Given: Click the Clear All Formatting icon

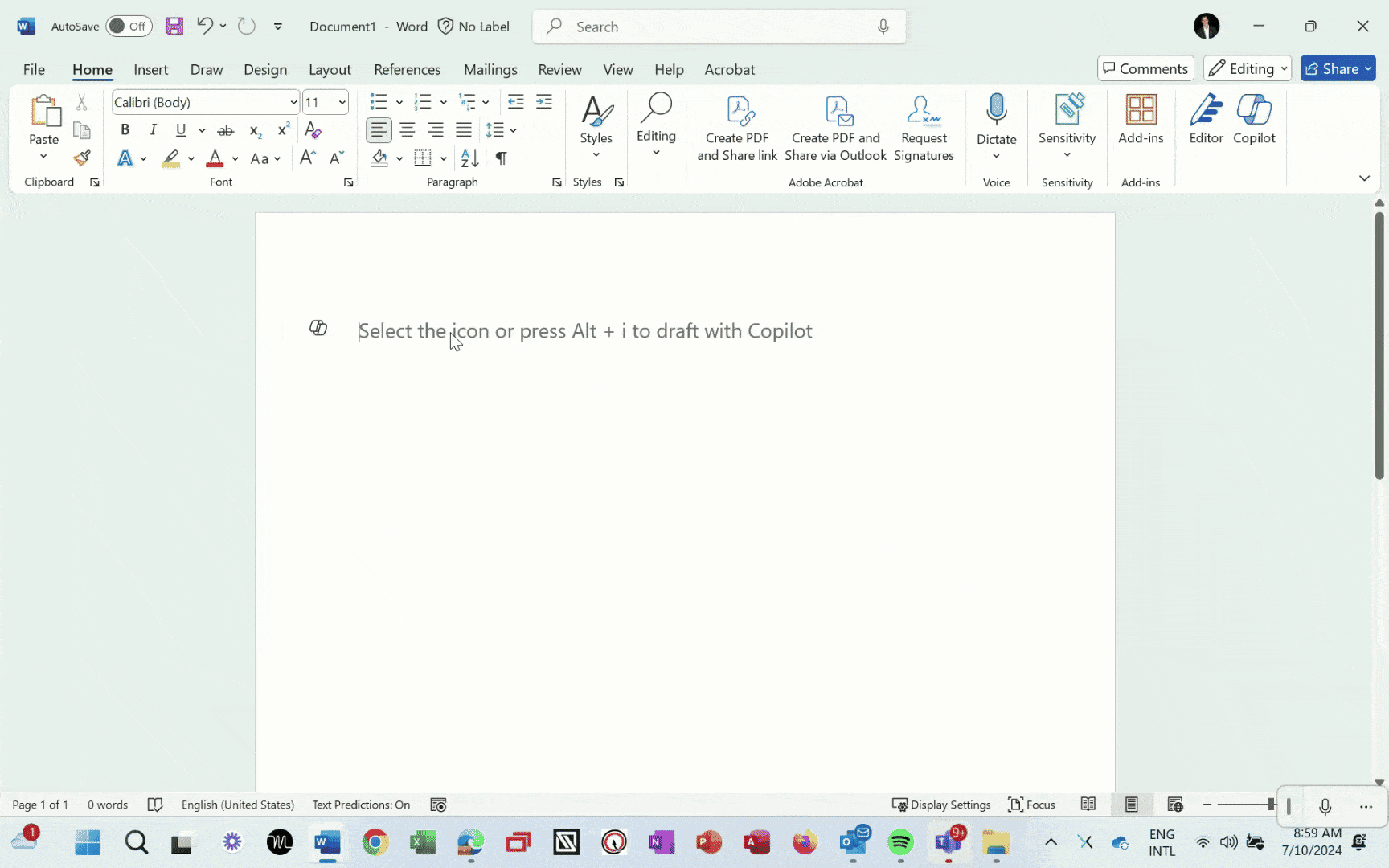Looking at the screenshot, I should [x=313, y=130].
